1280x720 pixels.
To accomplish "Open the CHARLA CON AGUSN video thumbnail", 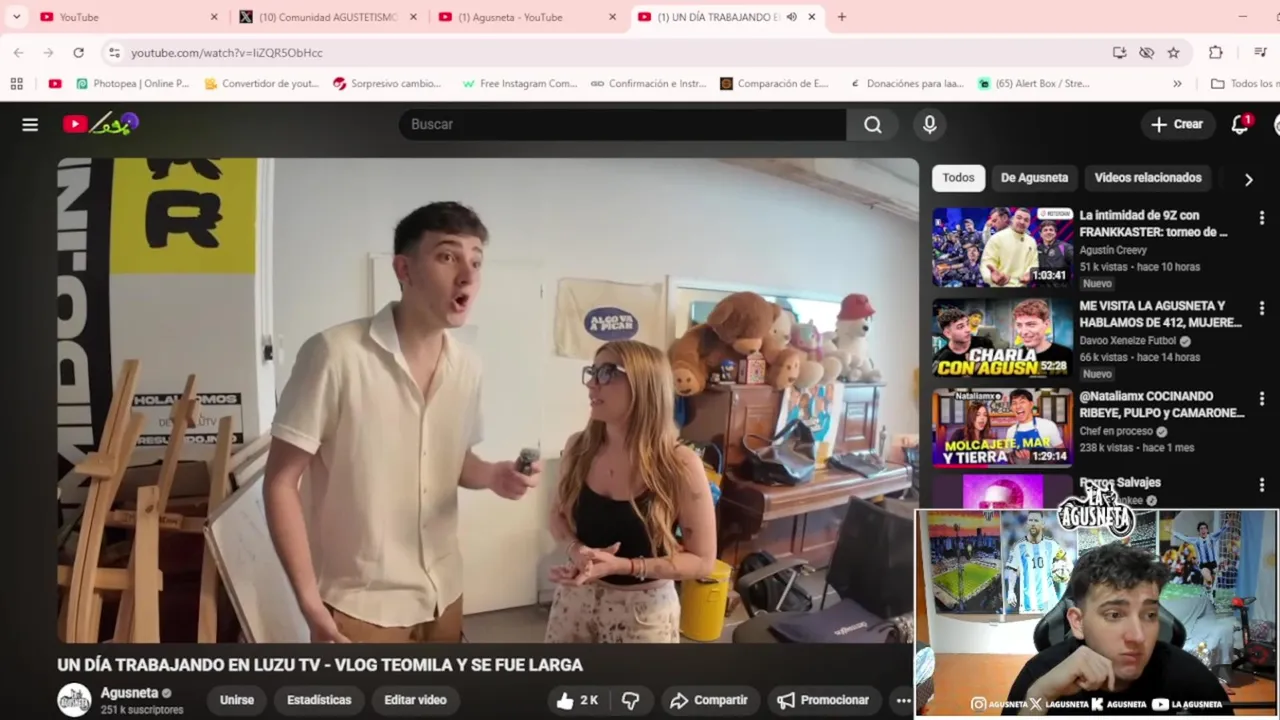I will (1003, 338).
